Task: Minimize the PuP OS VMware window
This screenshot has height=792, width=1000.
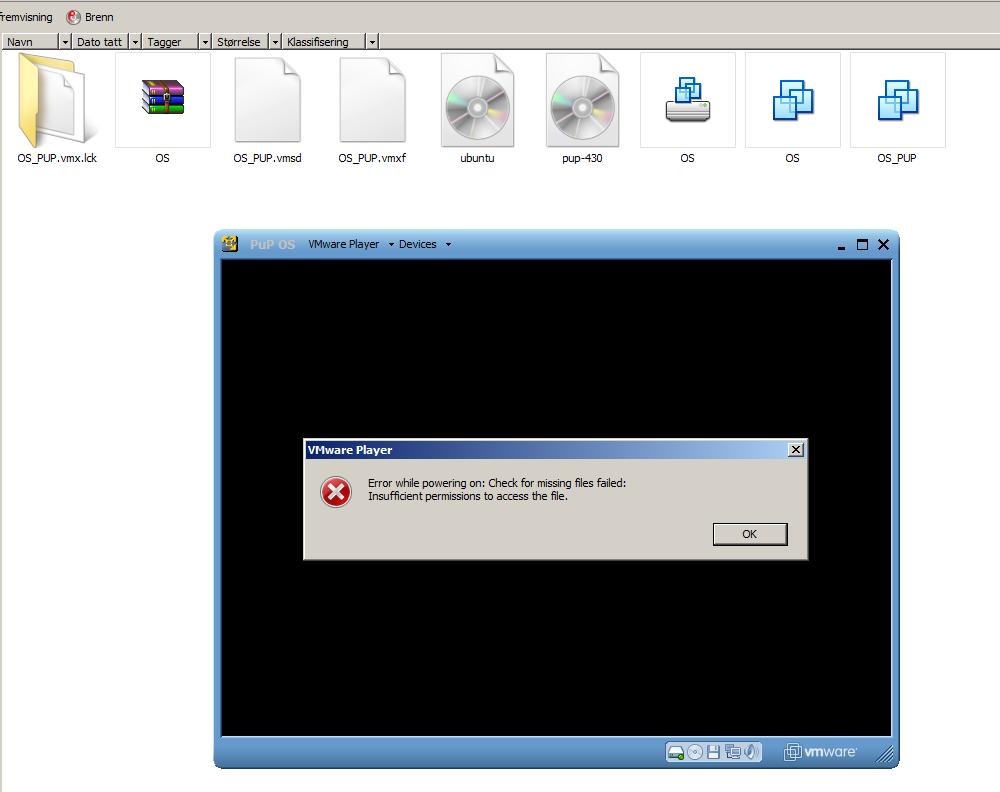Action: pos(841,246)
